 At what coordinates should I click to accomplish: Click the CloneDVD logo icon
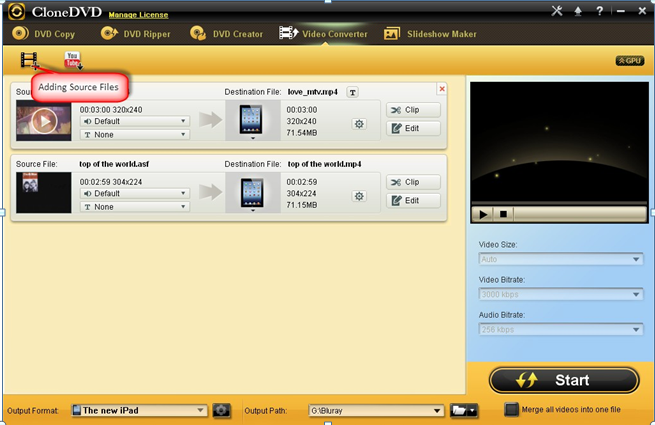pos(16,11)
